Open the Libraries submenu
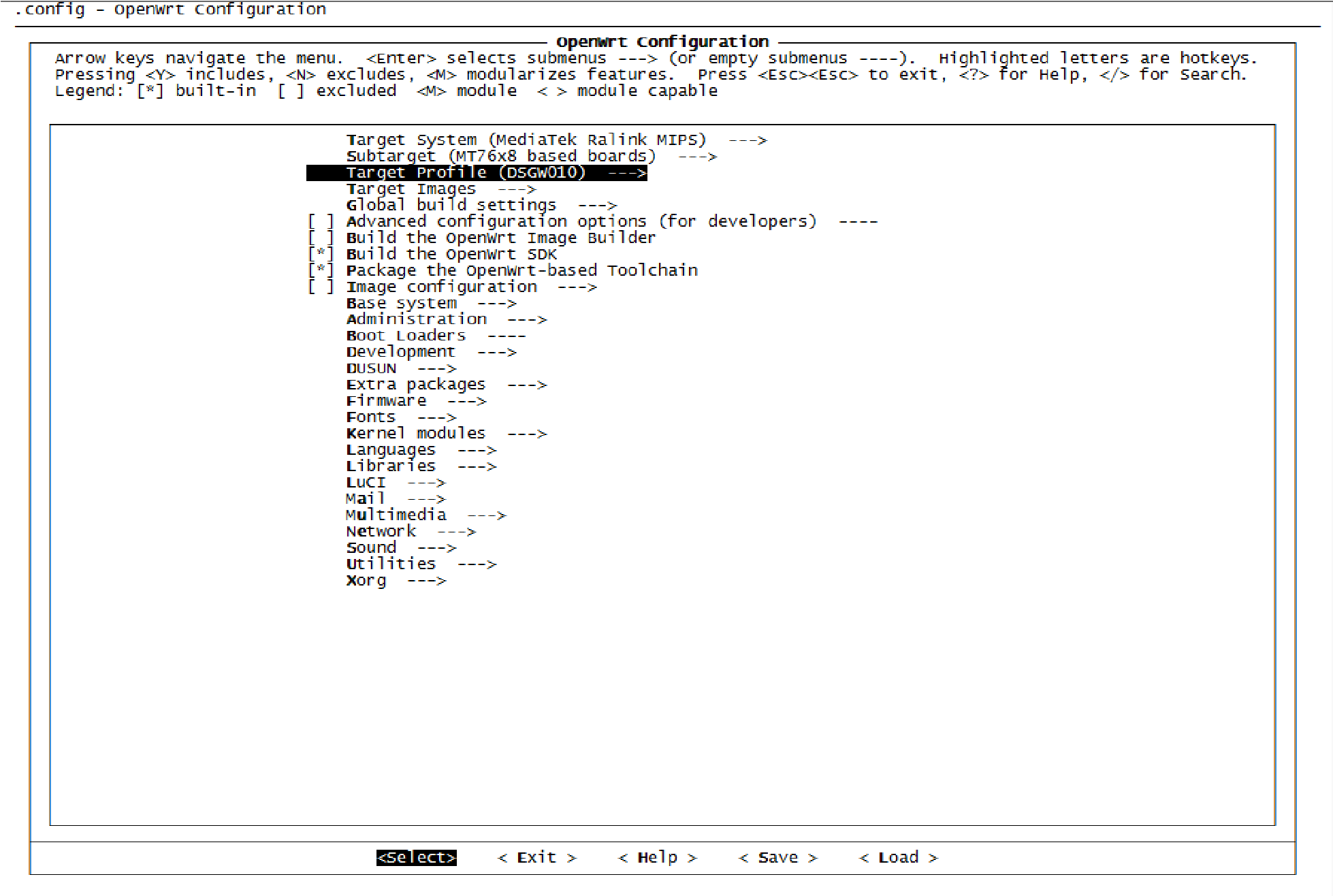This screenshot has width=1333, height=896. click(421, 467)
